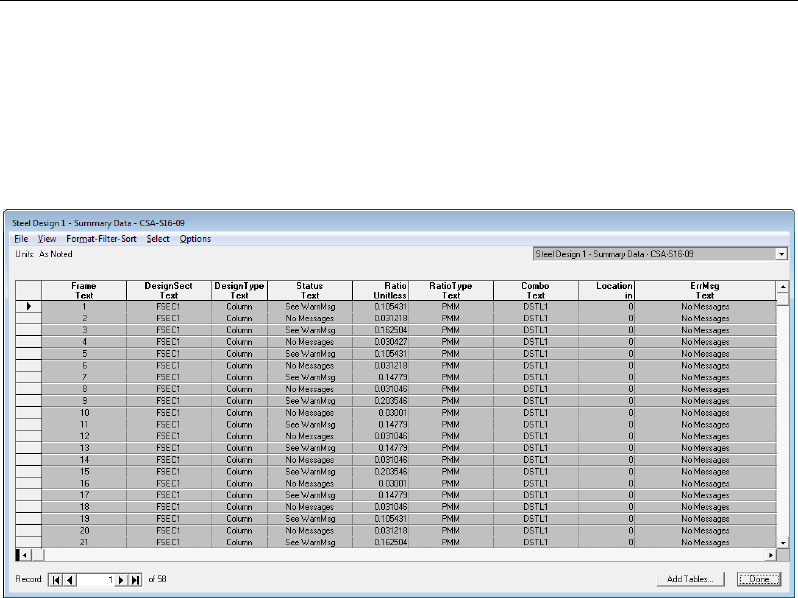Click the ErrMsg column header

(705, 291)
